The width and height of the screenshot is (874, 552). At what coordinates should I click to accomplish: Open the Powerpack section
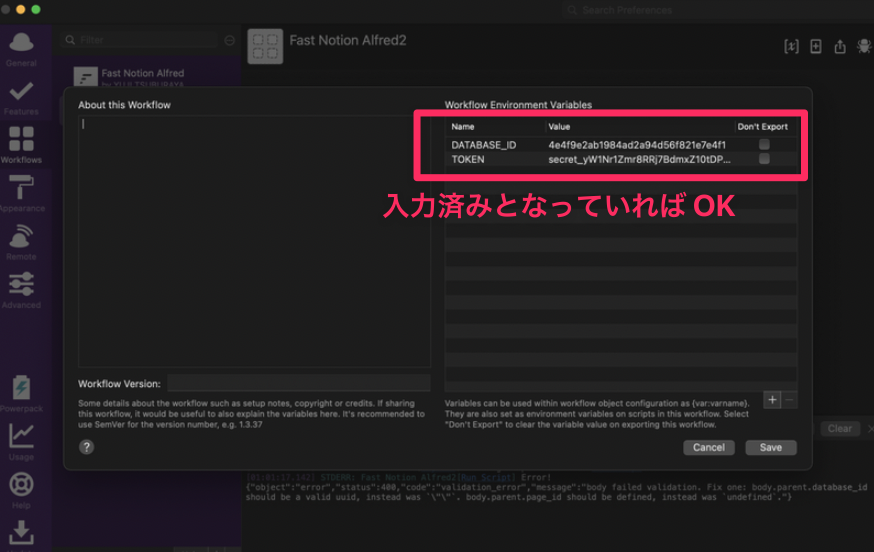(x=21, y=394)
